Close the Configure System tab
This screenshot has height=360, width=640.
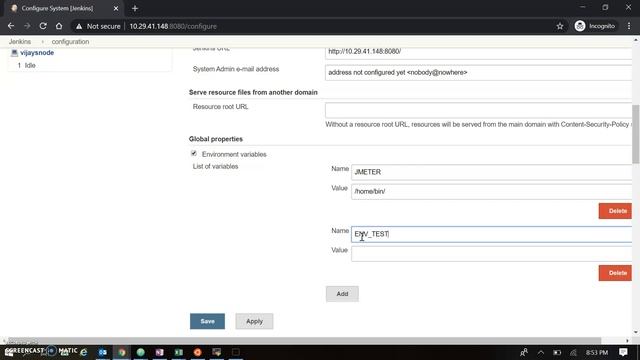click(116, 8)
